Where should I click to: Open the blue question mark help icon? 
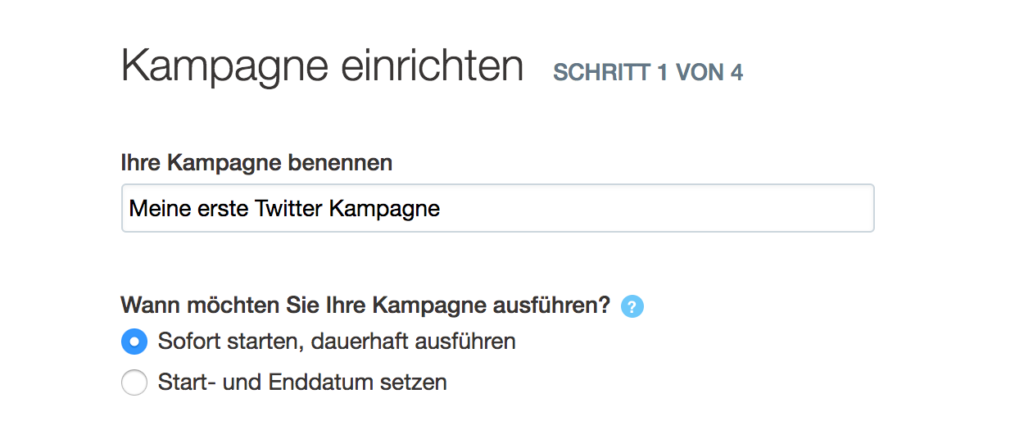pyautogui.click(x=632, y=306)
